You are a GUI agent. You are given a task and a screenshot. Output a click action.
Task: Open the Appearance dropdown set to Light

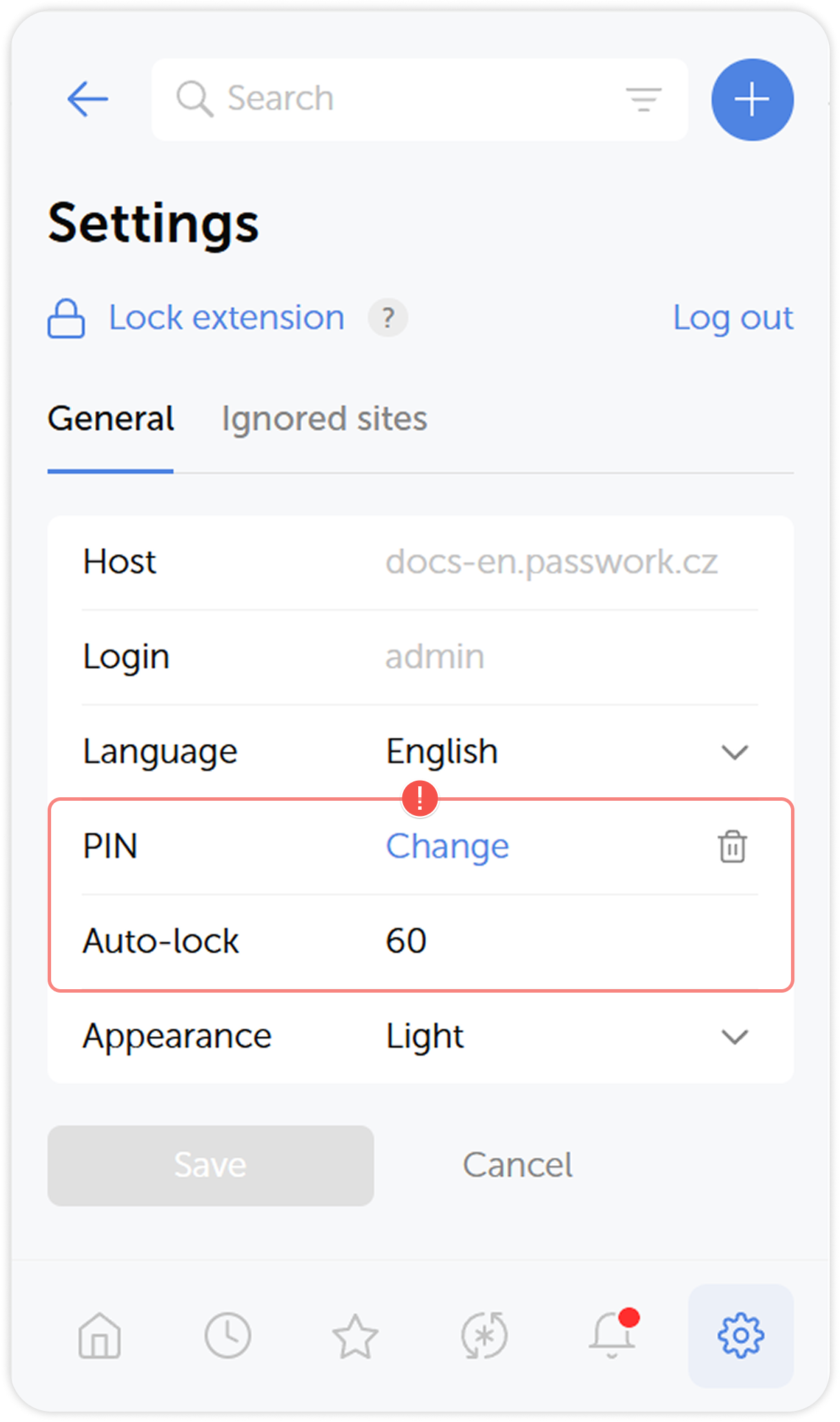click(734, 1037)
